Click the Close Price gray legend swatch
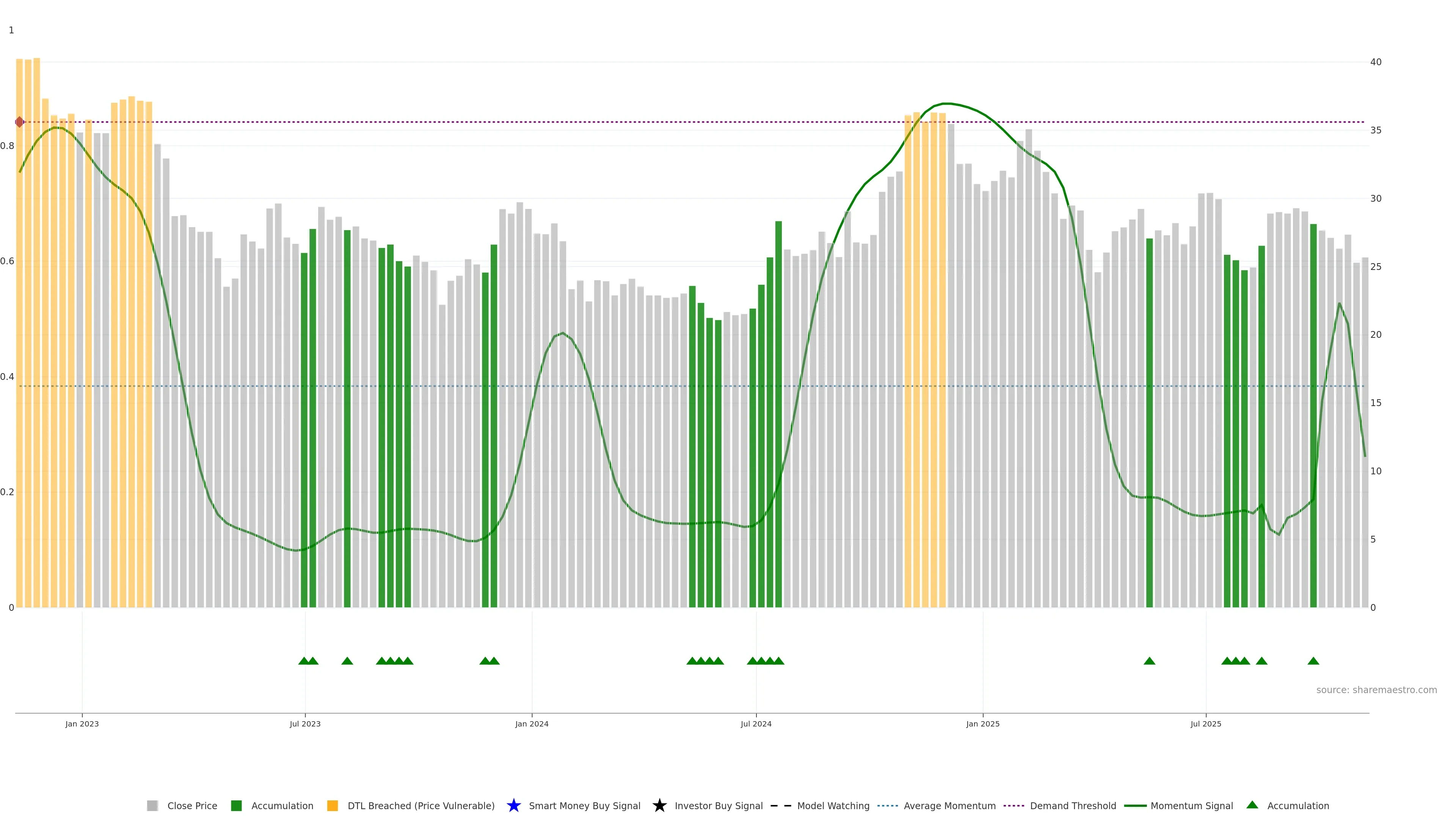 click(x=152, y=805)
